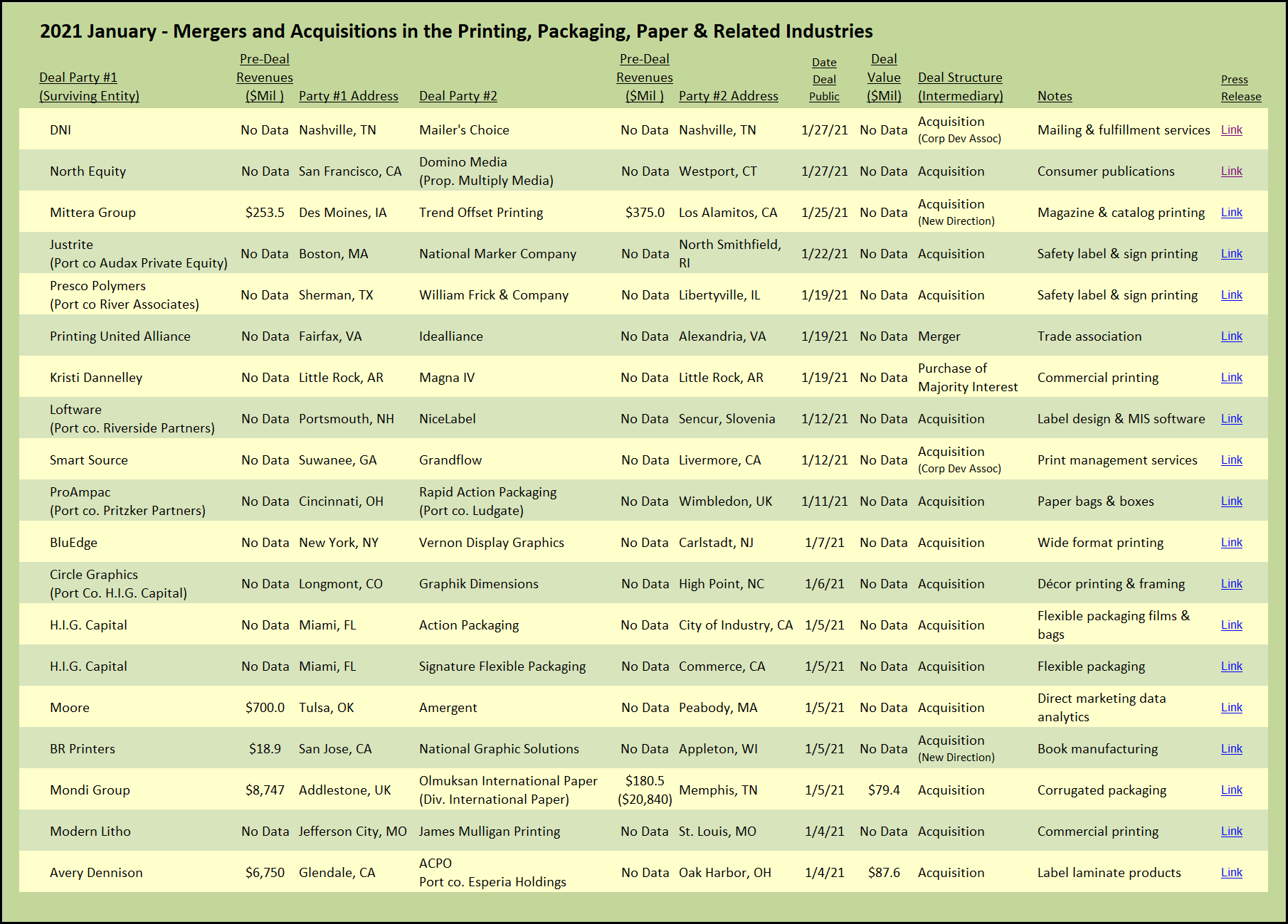Open the Link for ProAmpac deal

(x=1231, y=501)
